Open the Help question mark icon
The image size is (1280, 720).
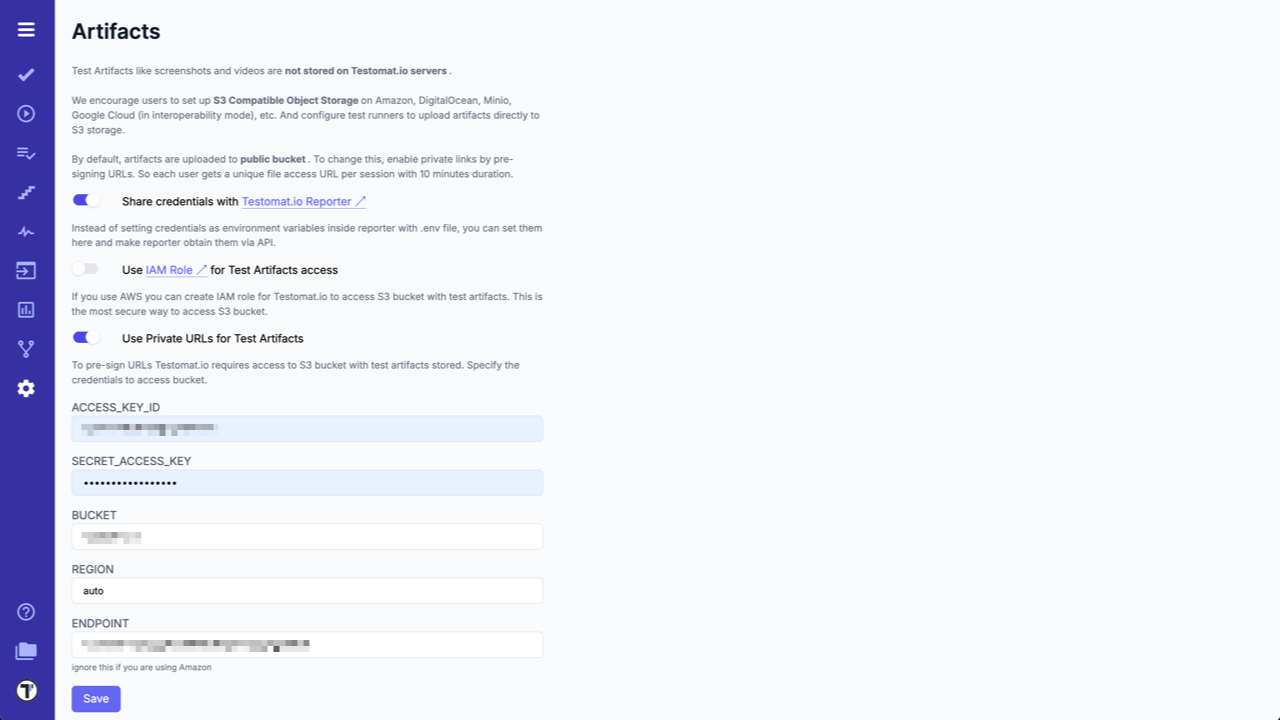click(x=26, y=612)
